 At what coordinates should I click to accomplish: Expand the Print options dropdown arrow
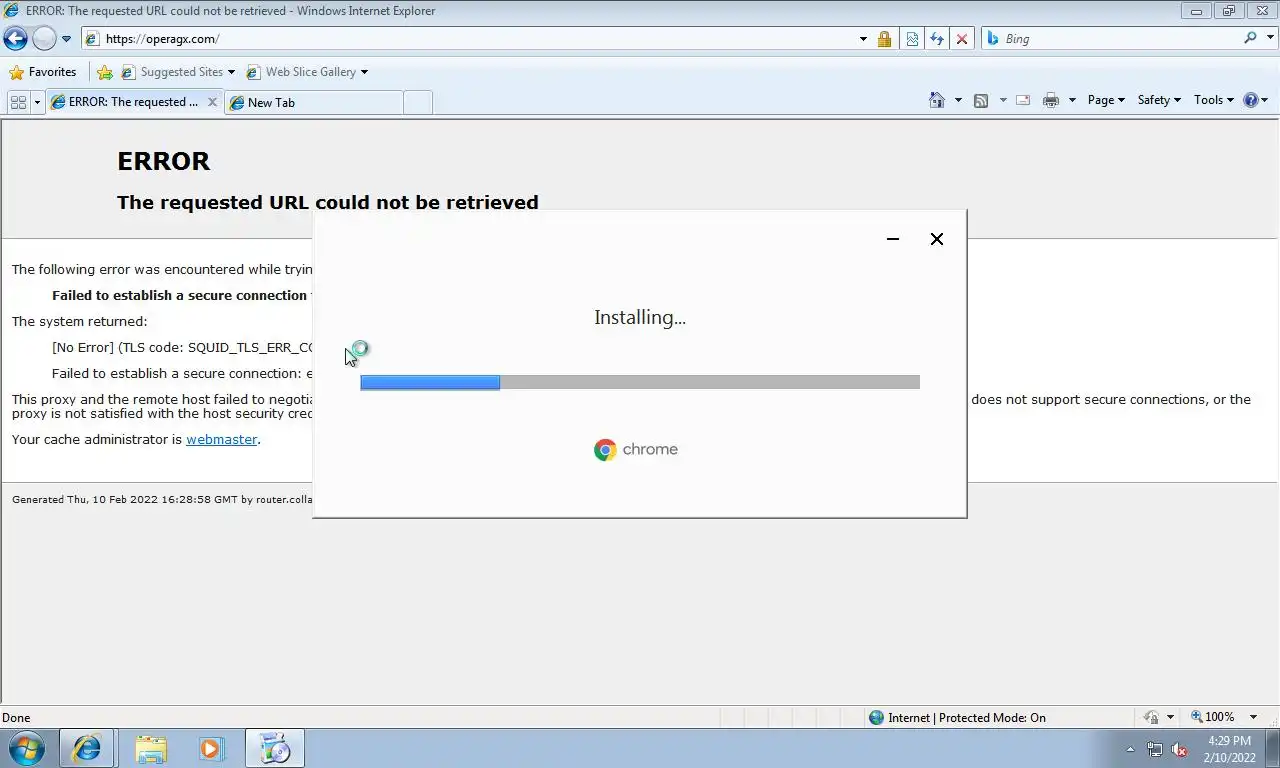pyautogui.click(x=1072, y=100)
